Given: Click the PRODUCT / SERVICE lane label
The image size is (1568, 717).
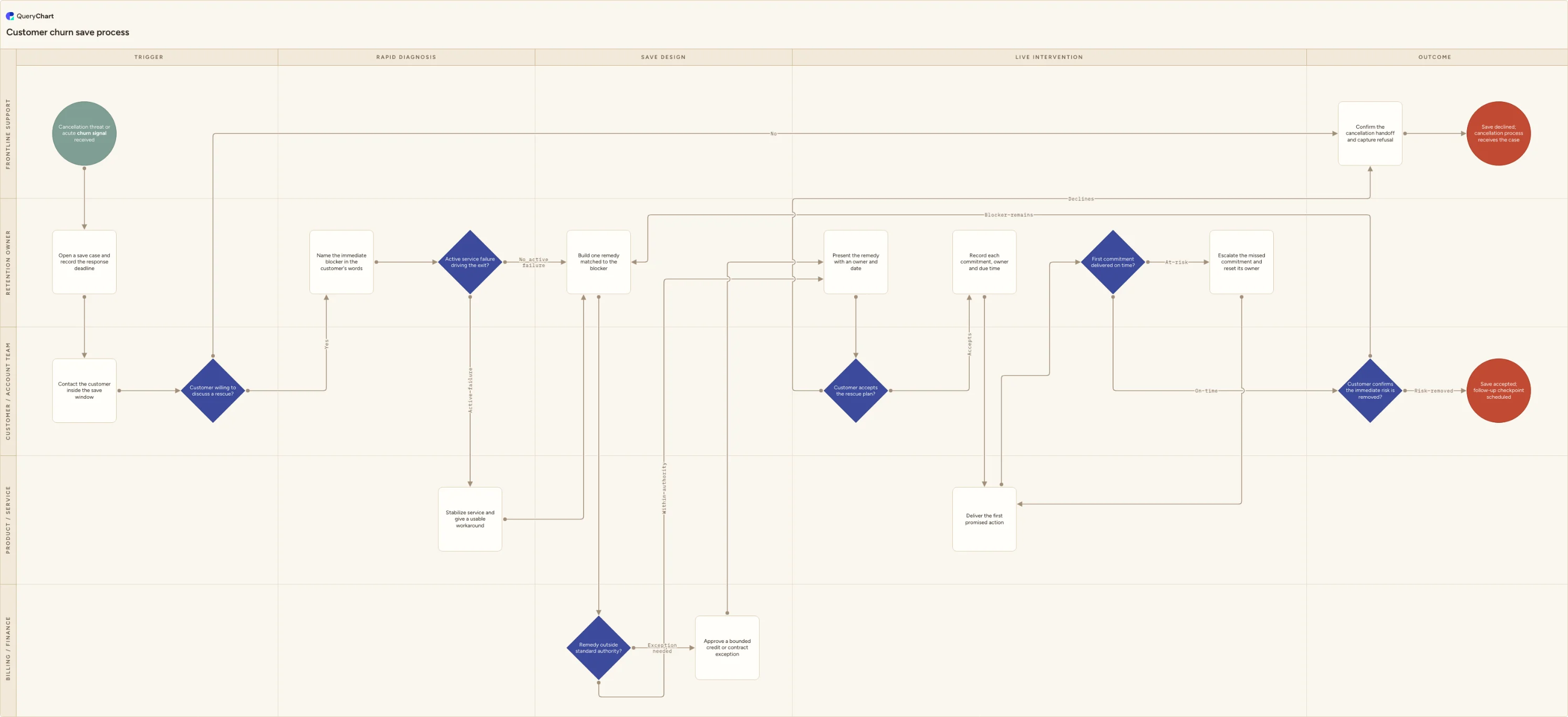Looking at the screenshot, I should (8, 519).
